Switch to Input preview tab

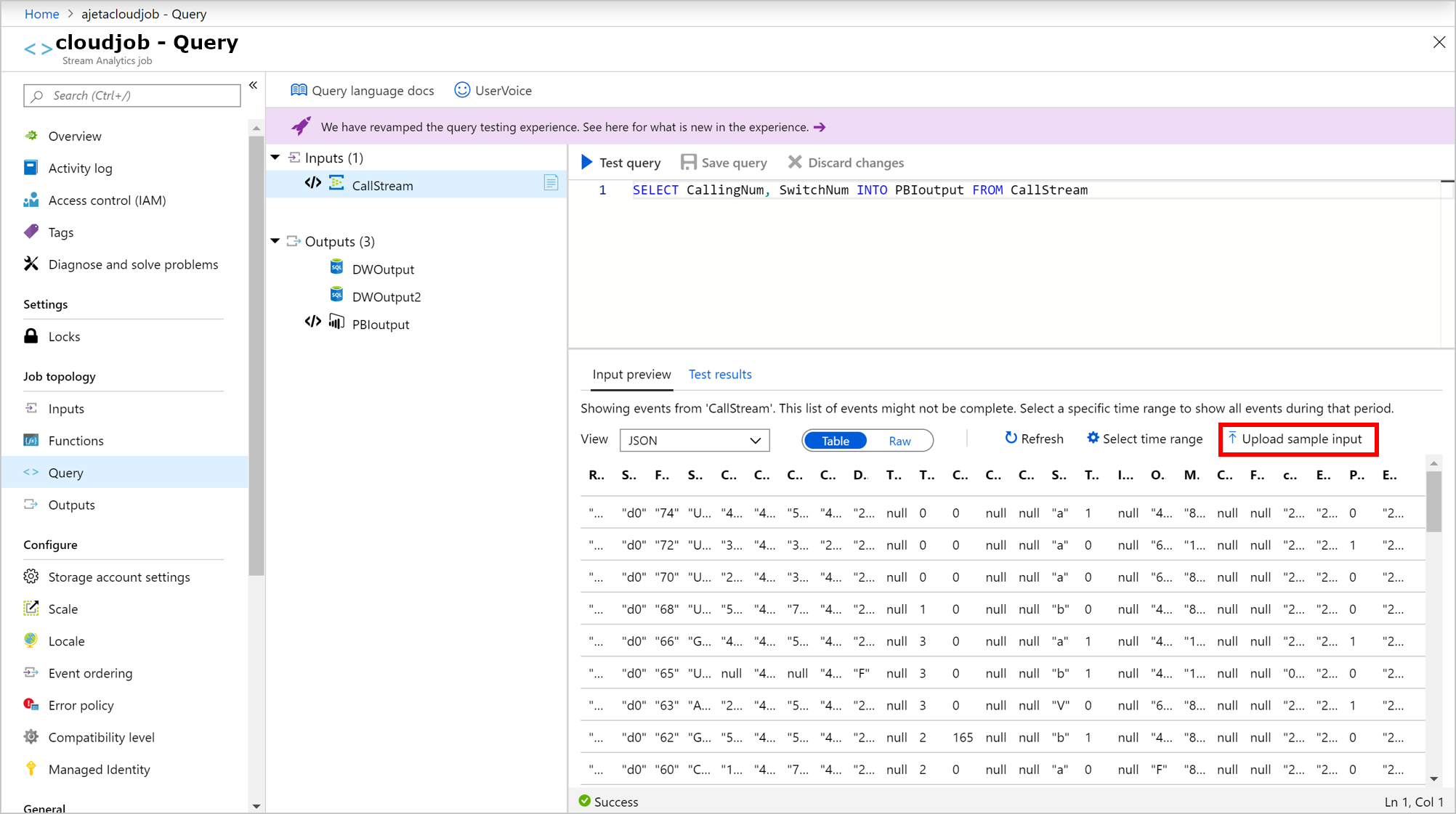(x=631, y=374)
